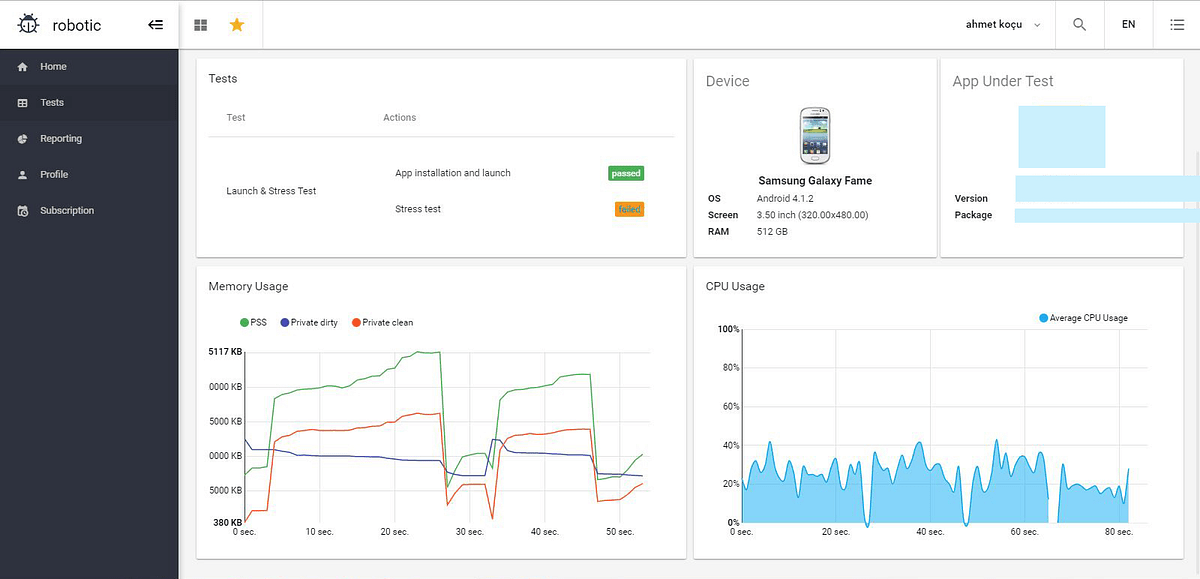Click the robotic ladybug logo
Viewport: 1200px width, 579px height.
pos(28,24)
